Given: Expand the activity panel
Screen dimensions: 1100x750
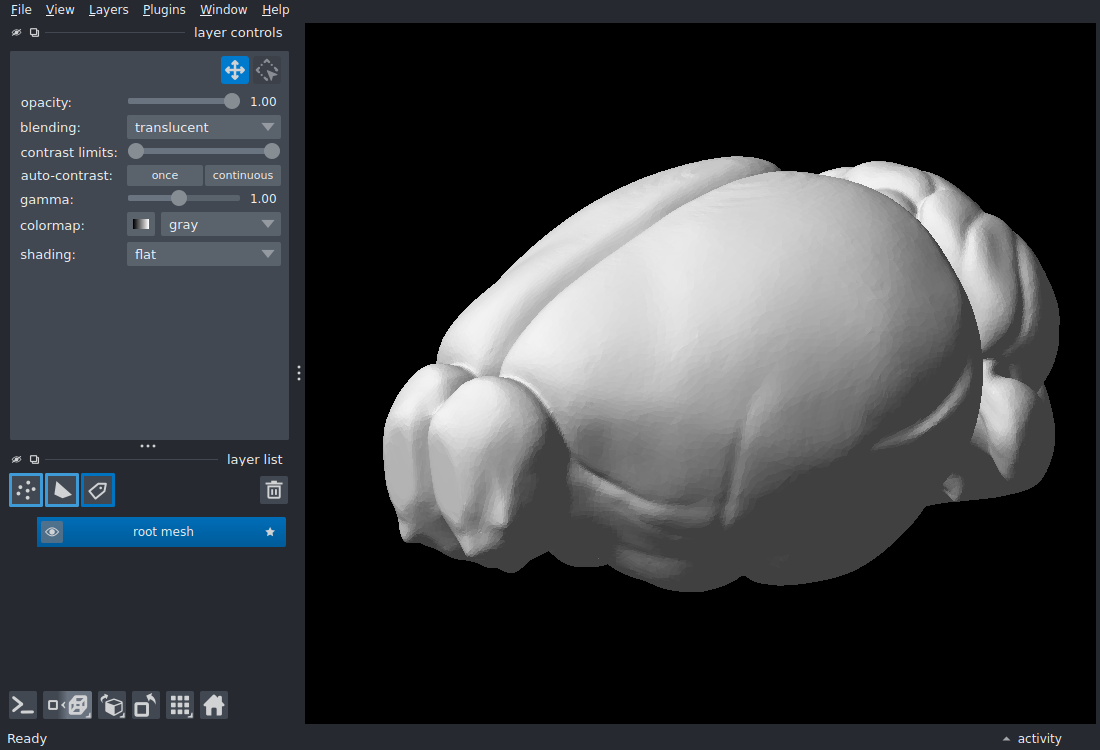Looking at the screenshot, I should 1033,739.
